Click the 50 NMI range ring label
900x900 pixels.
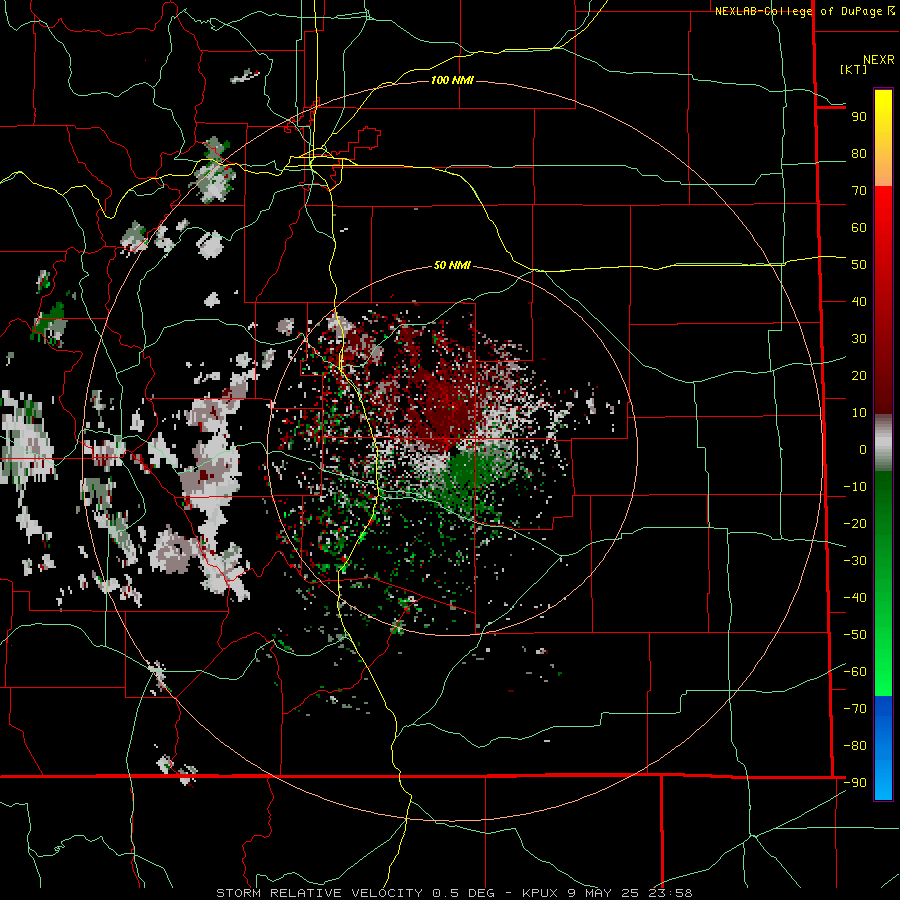[x=452, y=265]
